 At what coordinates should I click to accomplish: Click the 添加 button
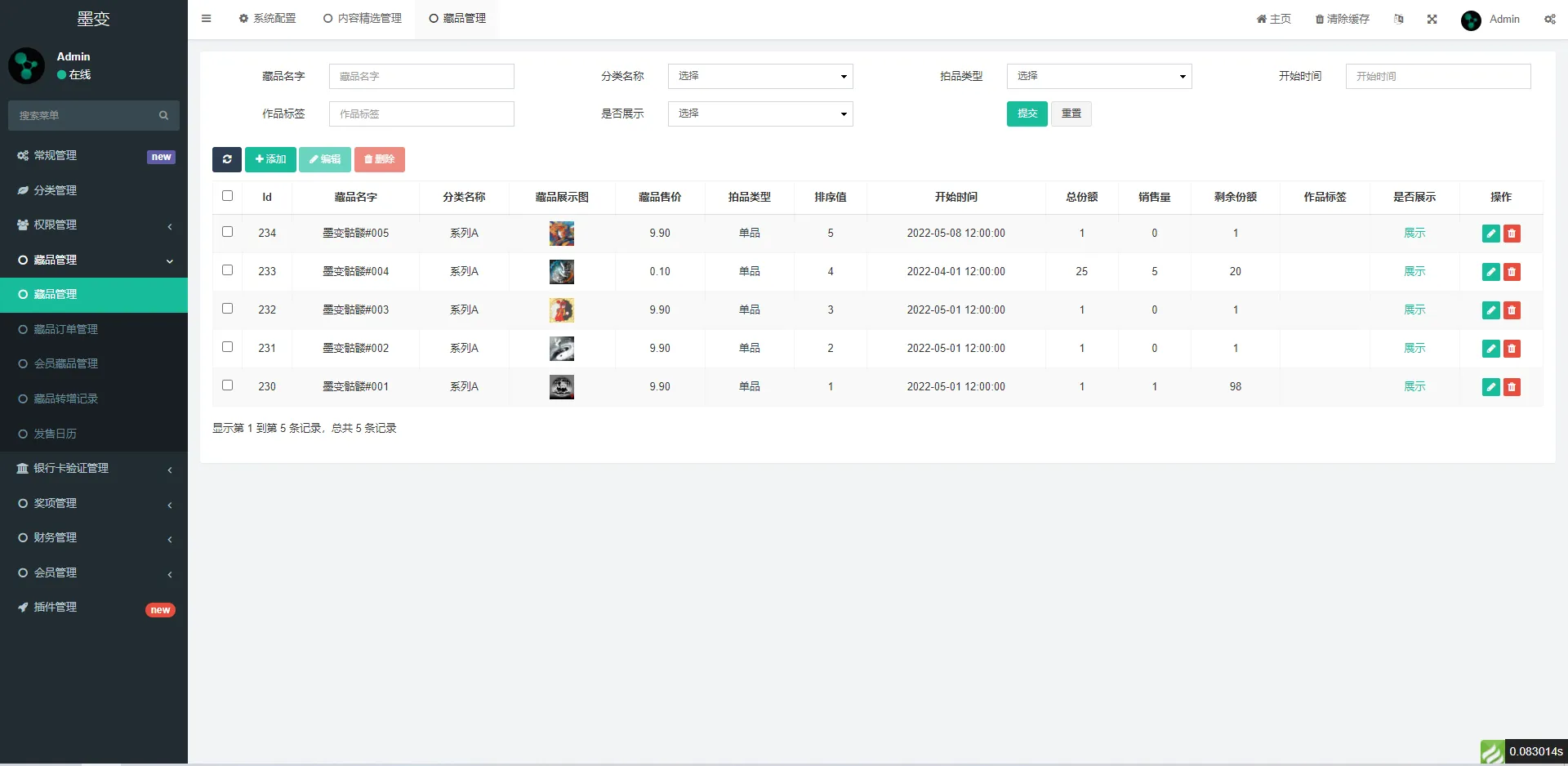pyautogui.click(x=270, y=159)
